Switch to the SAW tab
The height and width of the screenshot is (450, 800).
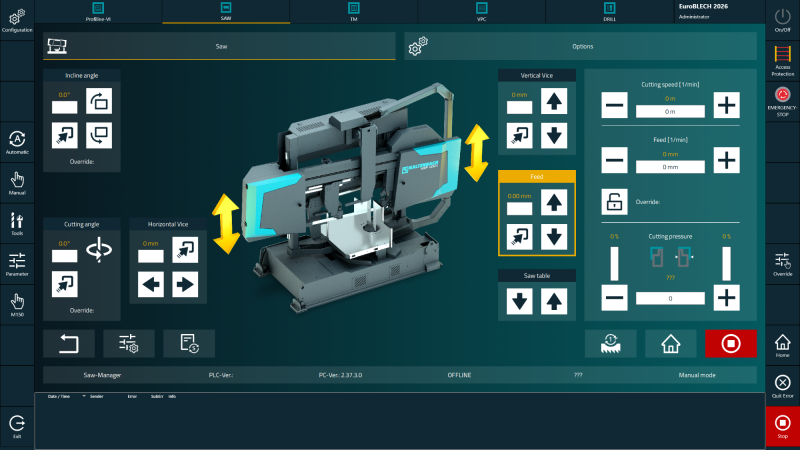pos(226,12)
